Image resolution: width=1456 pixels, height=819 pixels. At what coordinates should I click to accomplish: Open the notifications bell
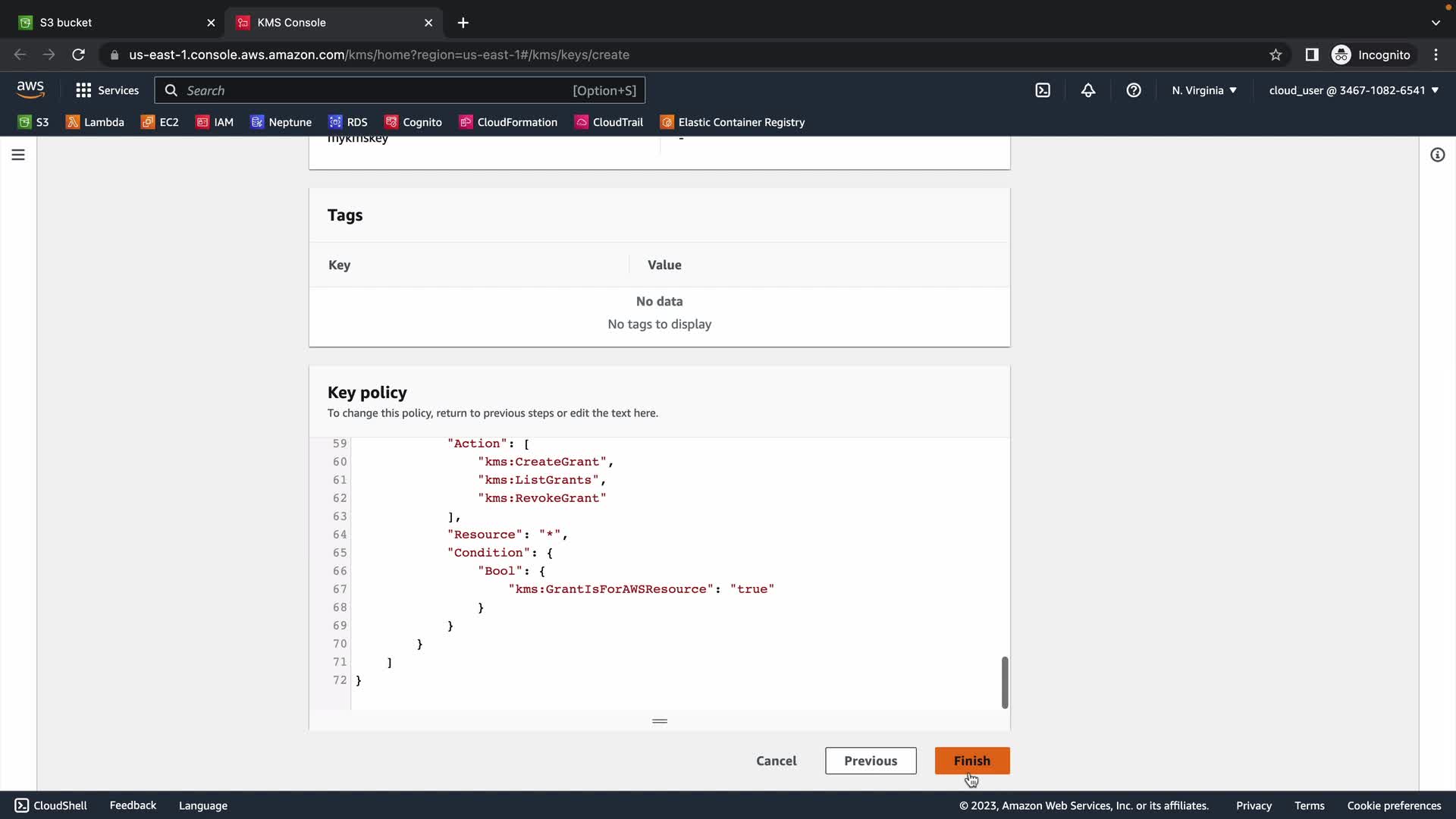tap(1088, 90)
